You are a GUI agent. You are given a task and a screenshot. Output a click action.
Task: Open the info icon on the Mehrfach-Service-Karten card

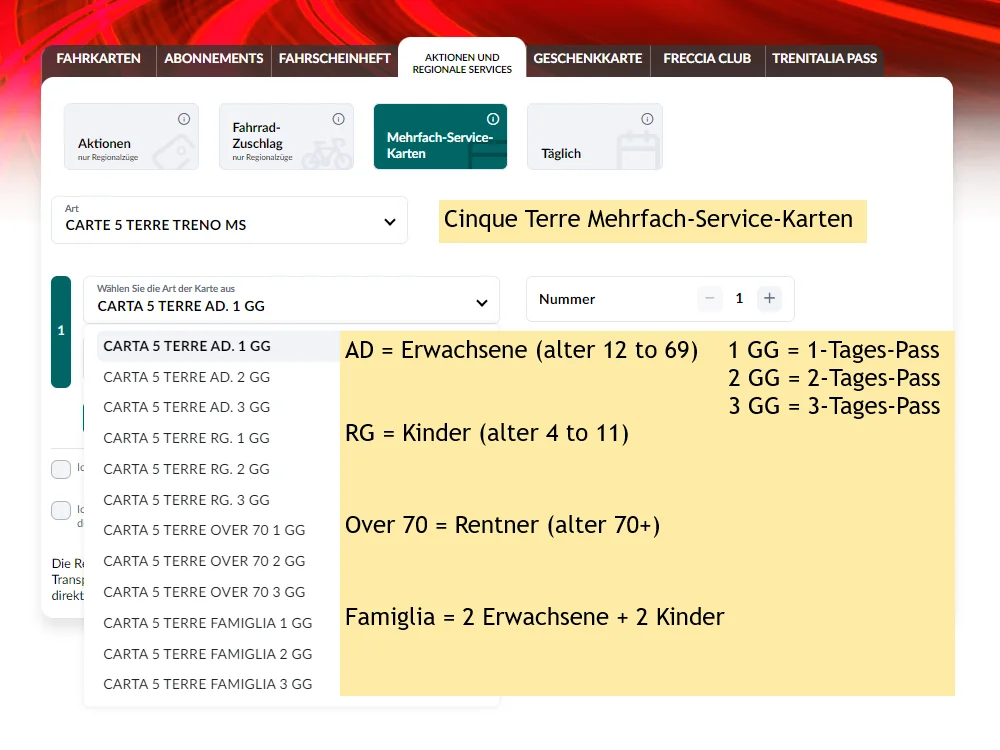click(x=493, y=119)
